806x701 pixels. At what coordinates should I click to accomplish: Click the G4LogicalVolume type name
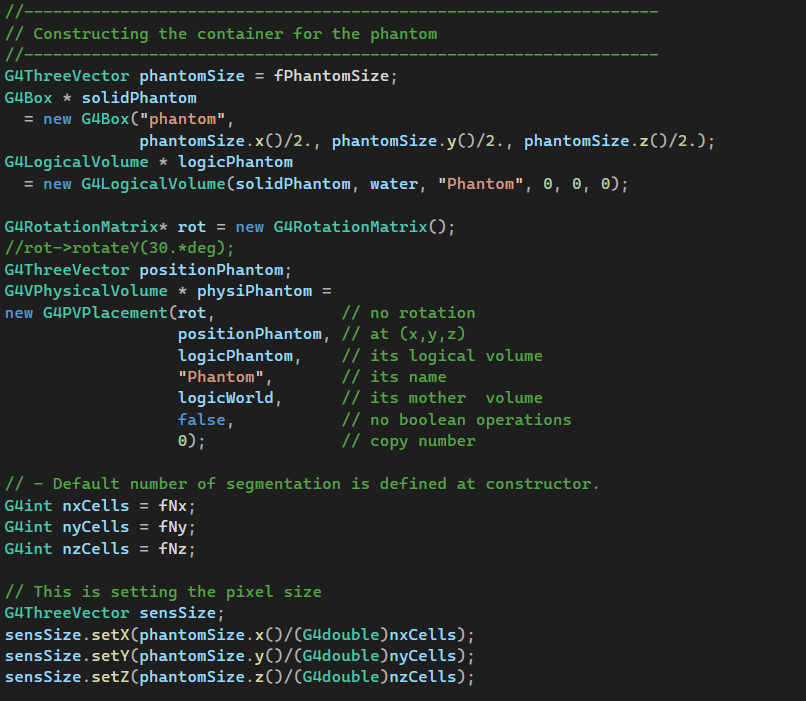(x=76, y=162)
